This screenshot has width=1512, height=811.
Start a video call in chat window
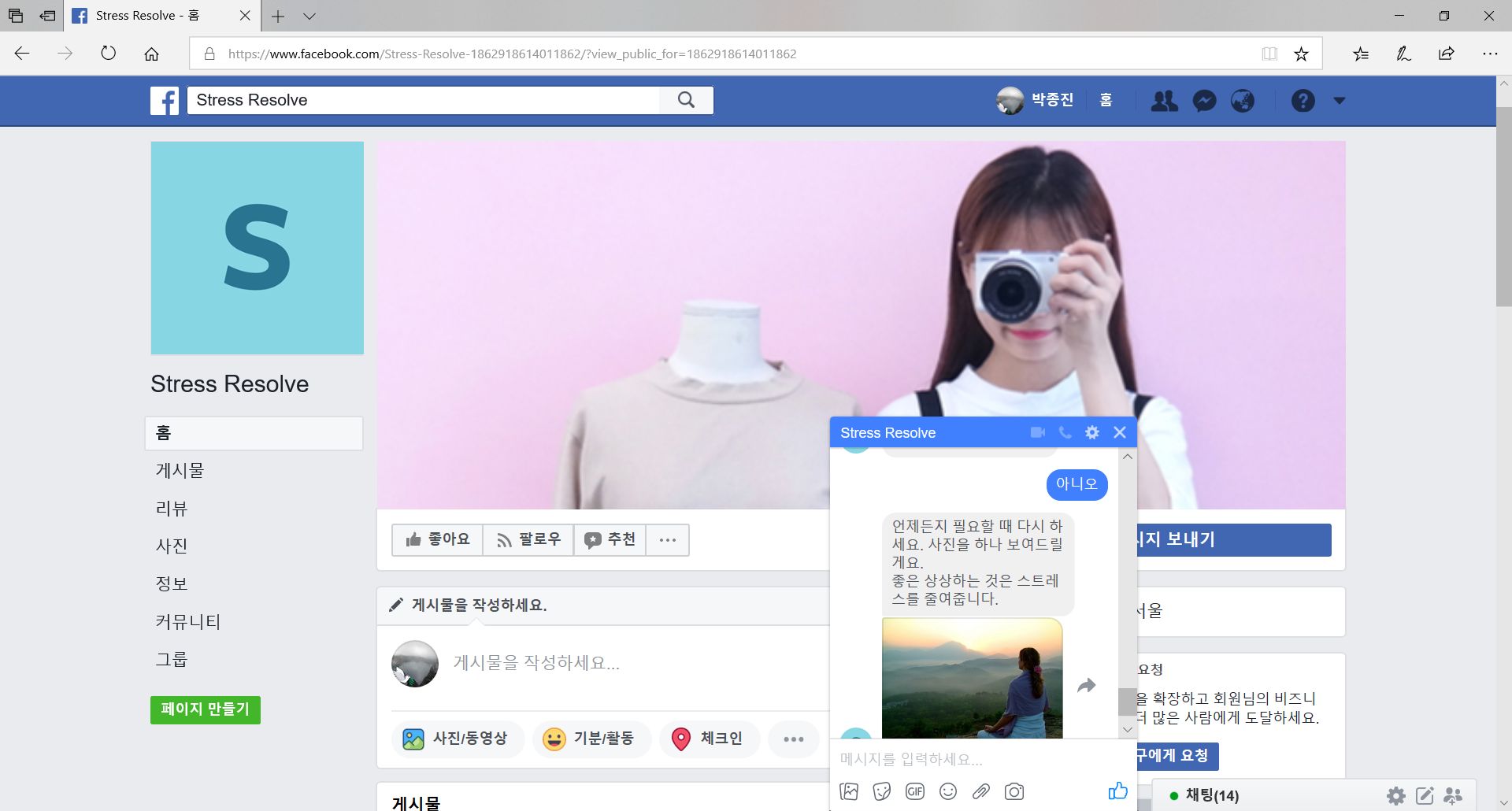pyautogui.click(x=1038, y=432)
